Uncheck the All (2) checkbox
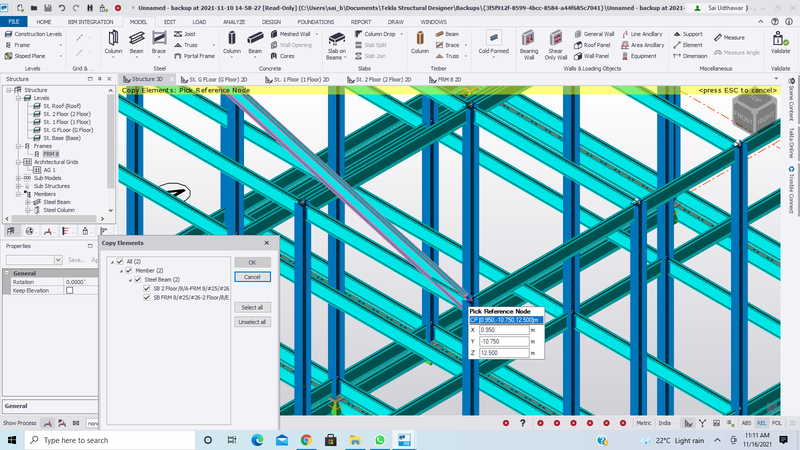The width and height of the screenshot is (800, 450). (x=120, y=261)
